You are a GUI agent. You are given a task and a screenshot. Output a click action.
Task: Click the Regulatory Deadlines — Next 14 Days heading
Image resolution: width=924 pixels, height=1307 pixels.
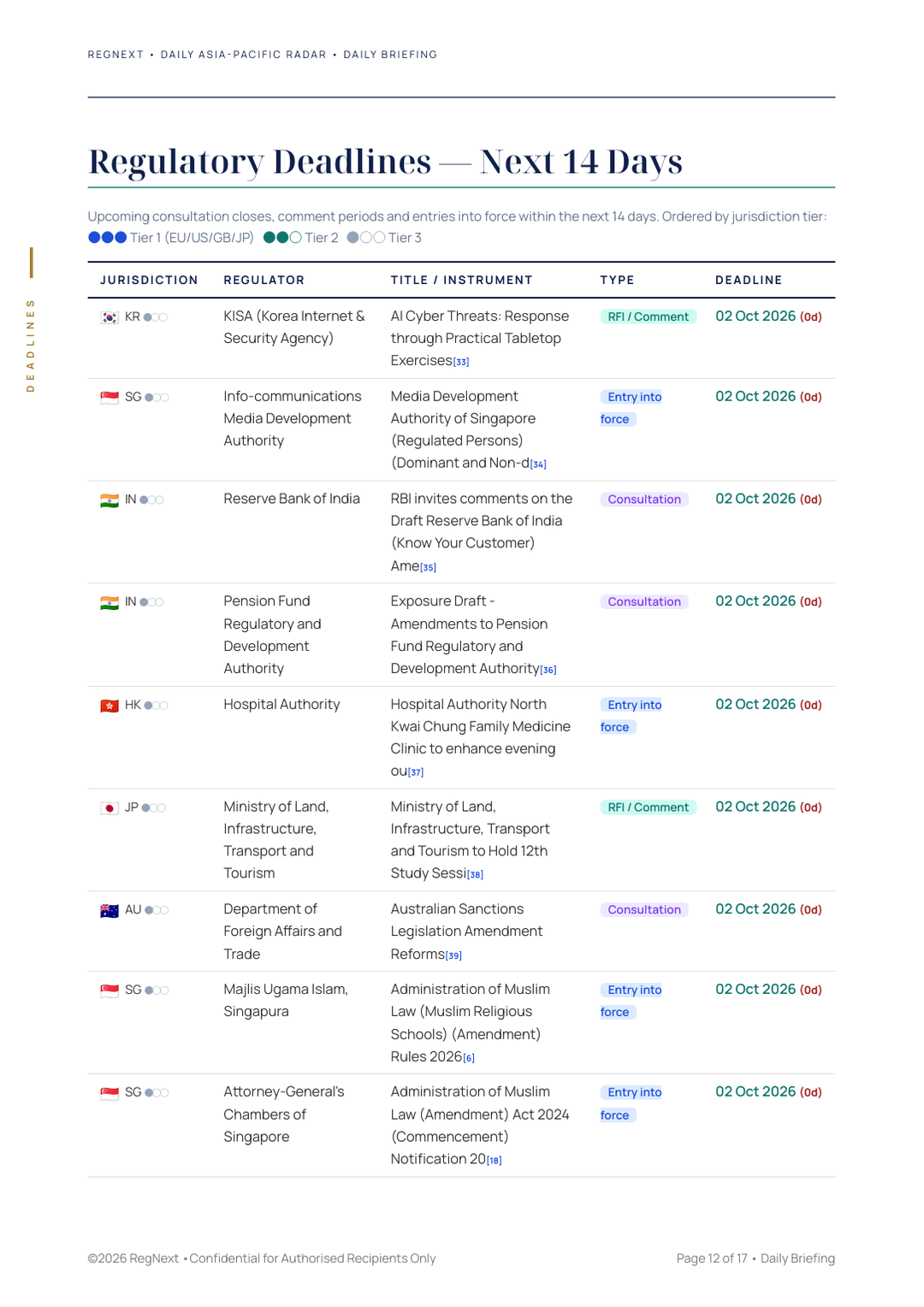click(x=385, y=161)
